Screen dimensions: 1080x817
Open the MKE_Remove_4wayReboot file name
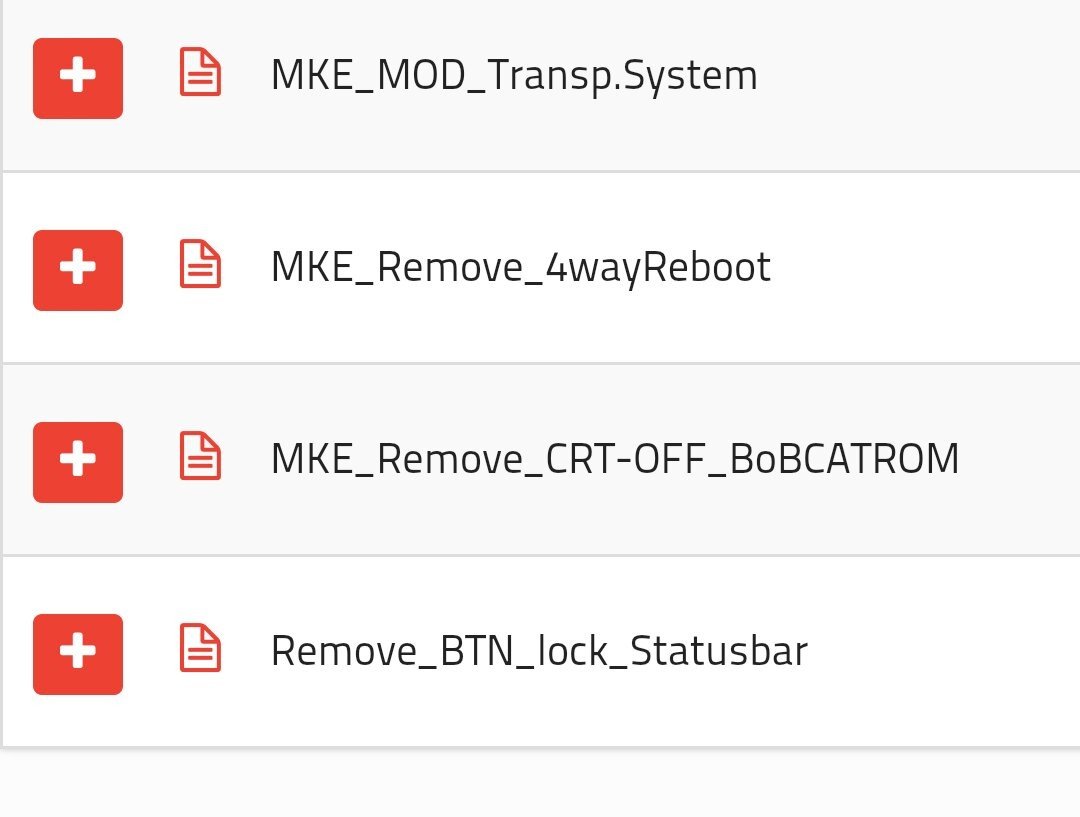(521, 268)
